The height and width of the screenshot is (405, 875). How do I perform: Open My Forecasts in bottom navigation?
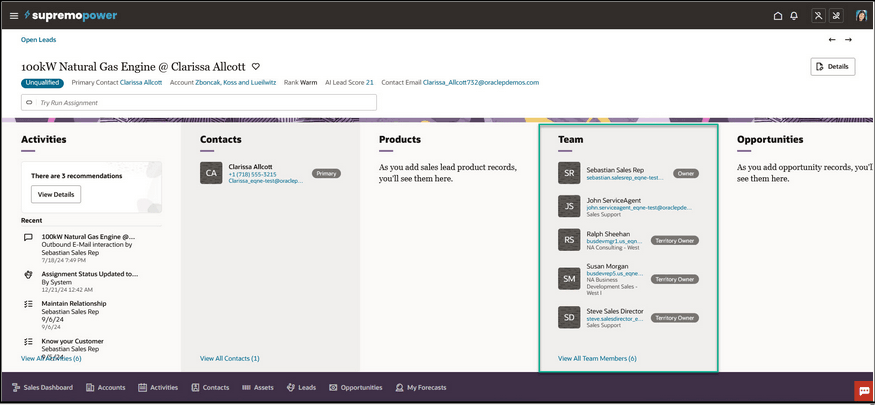[421, 387]
